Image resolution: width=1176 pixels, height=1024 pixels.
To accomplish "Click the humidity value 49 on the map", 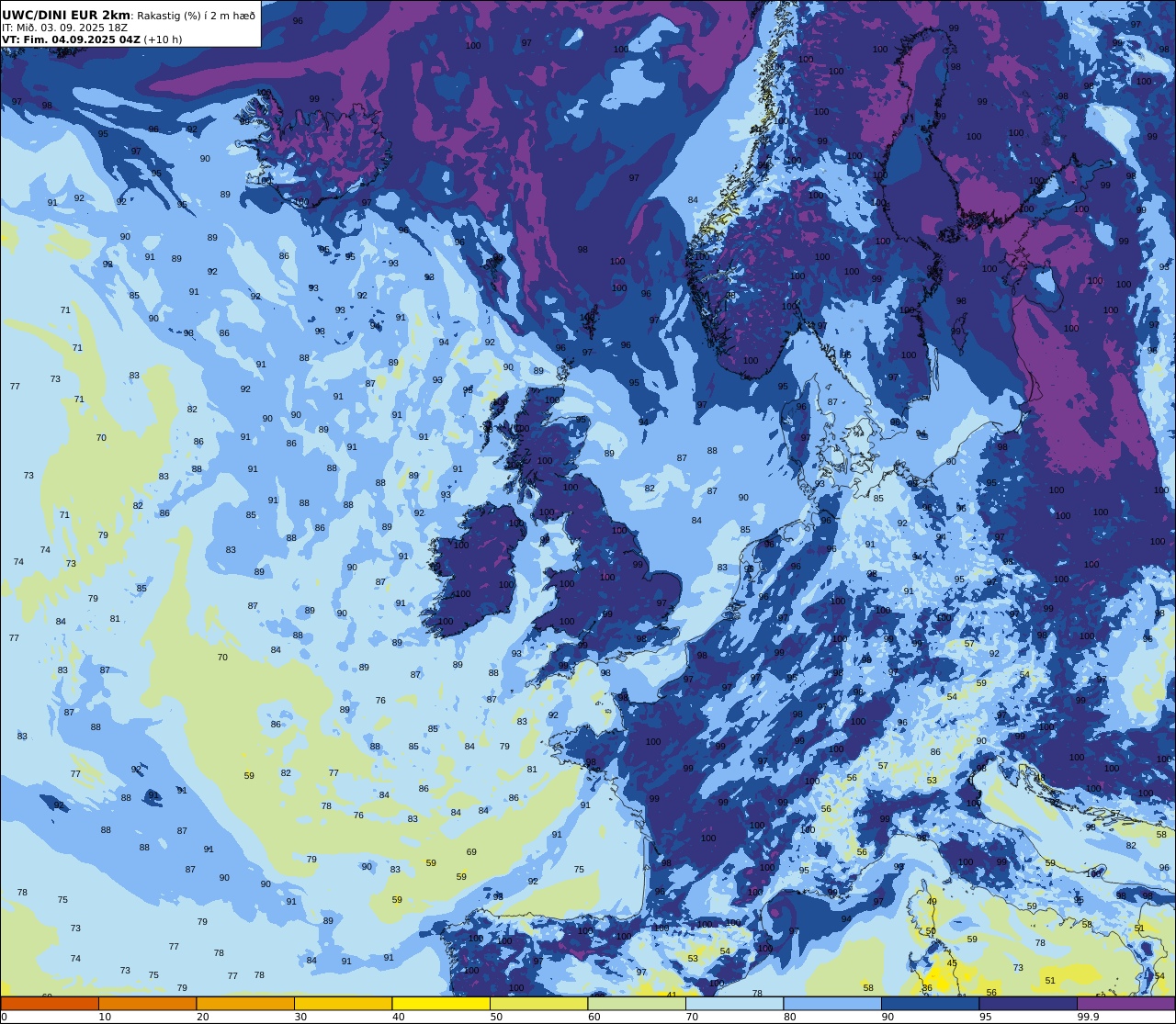I will pyautogui.click(x=932, y=902).
